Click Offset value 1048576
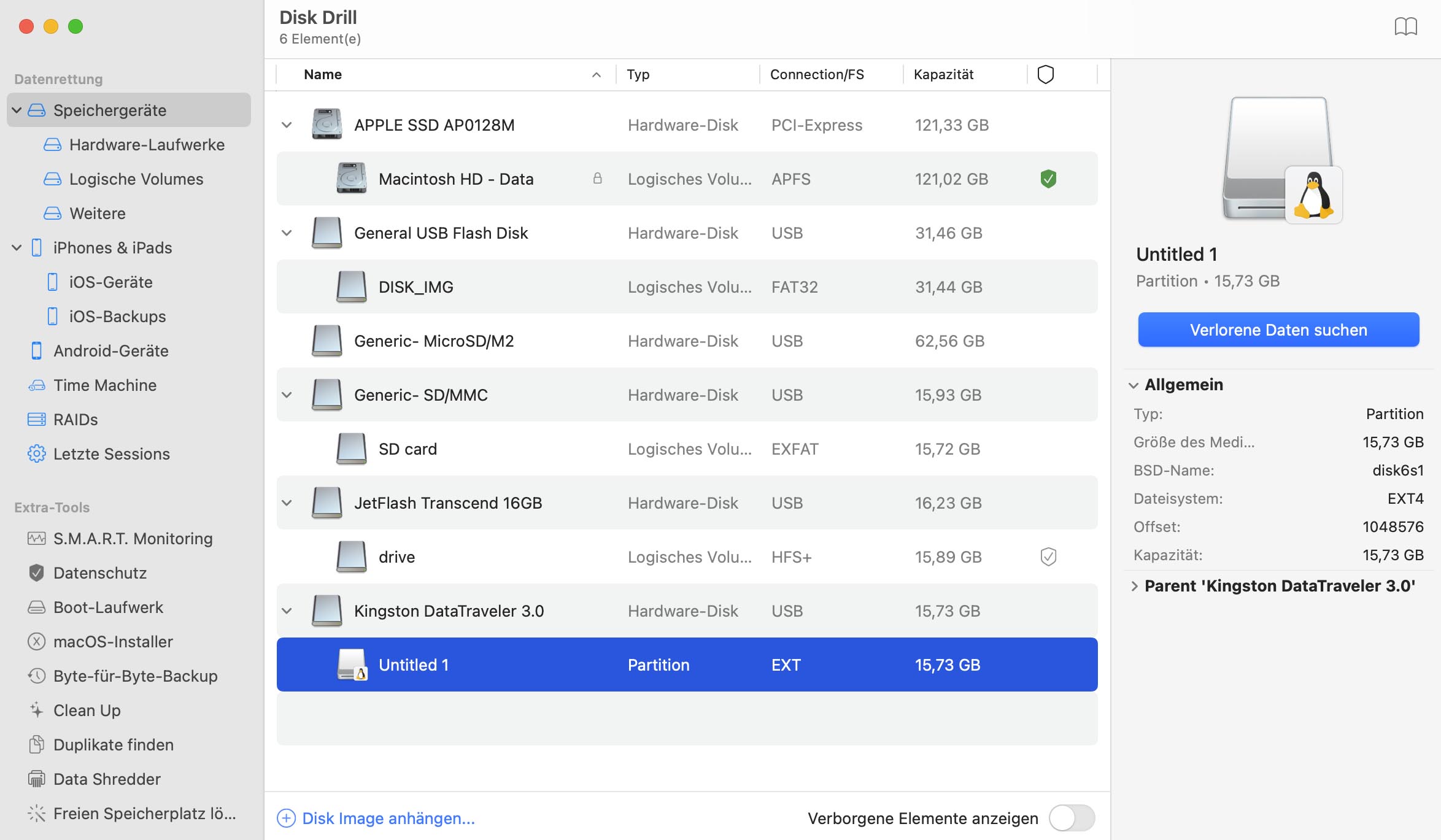Screen dimensions: 1441x840 pos(1393,527)
